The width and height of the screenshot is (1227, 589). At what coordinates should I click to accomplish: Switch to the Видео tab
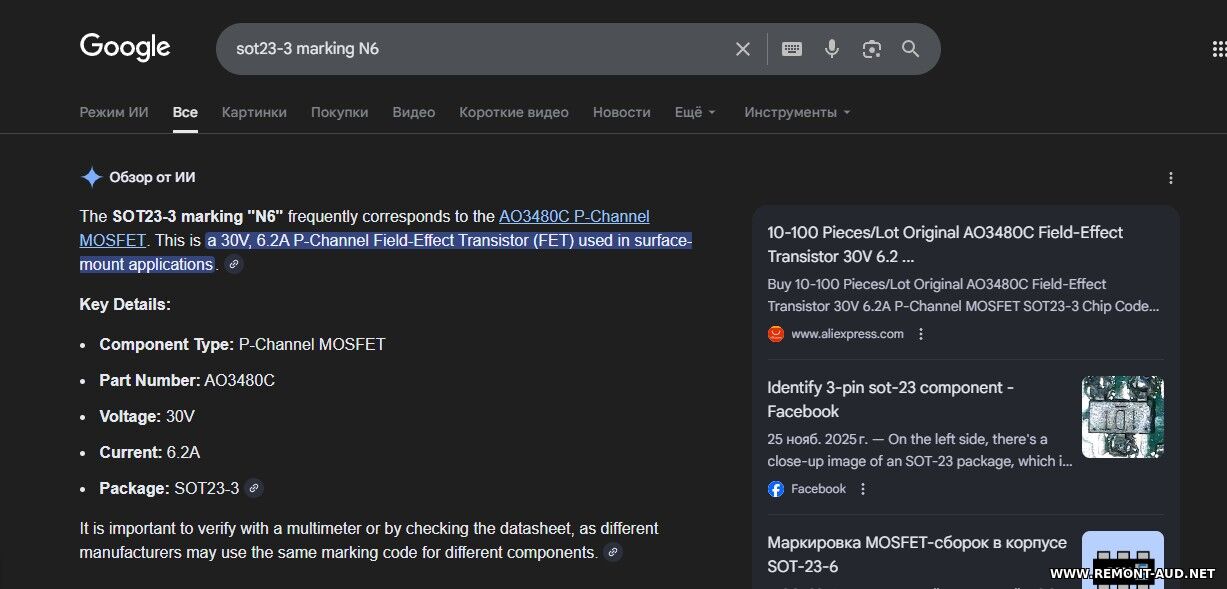click(413, 112)
